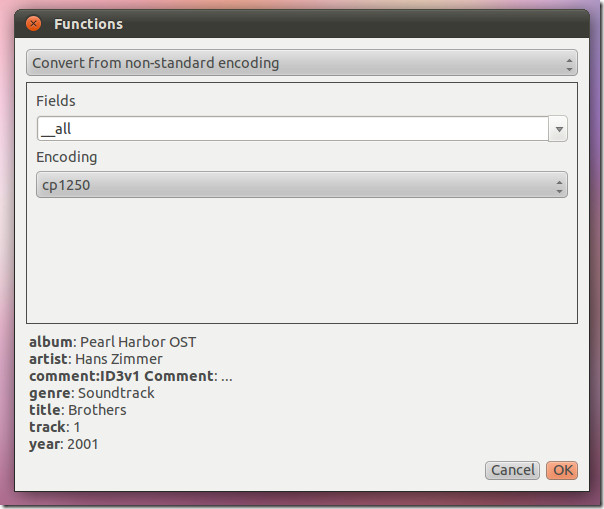Click the 'Functions' window title bar text

point(88,24)
